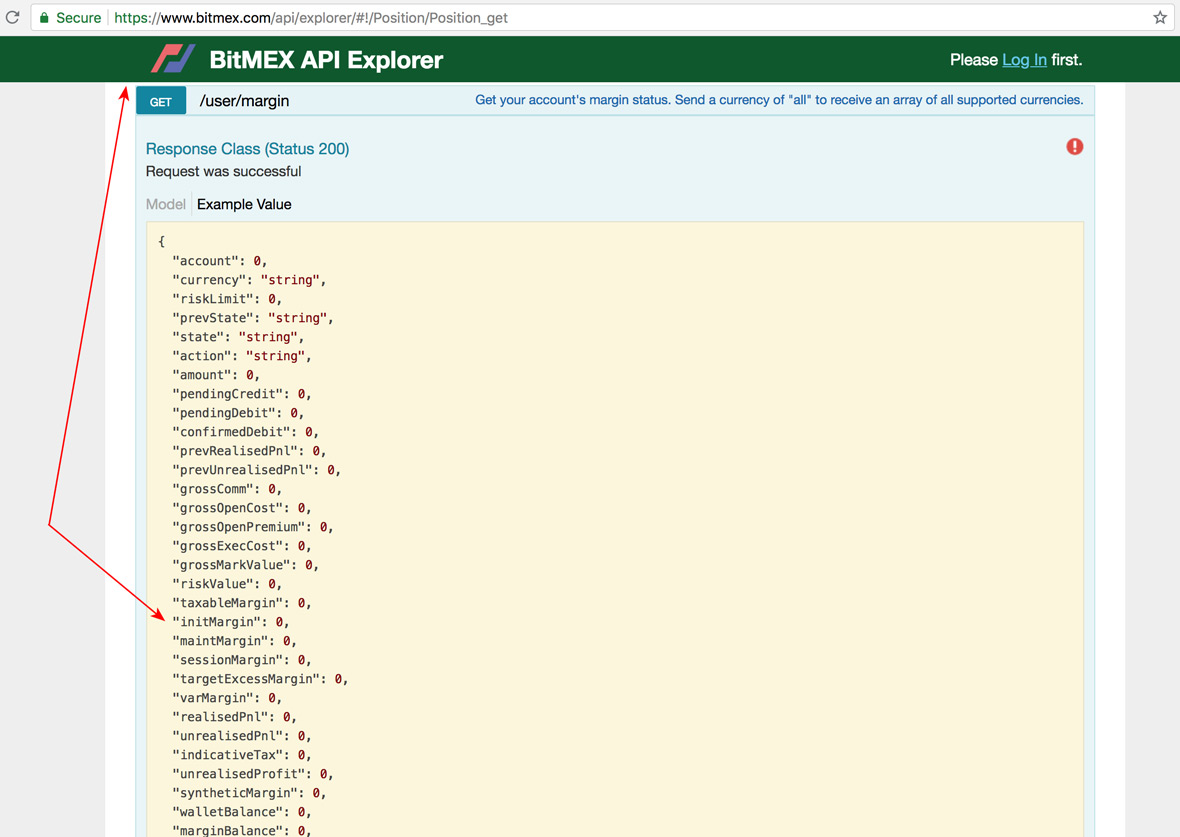Click the "walletBalance": 0 line
Image resolution: width=1180 pixels, height=837 pixels.
point(242,812)
